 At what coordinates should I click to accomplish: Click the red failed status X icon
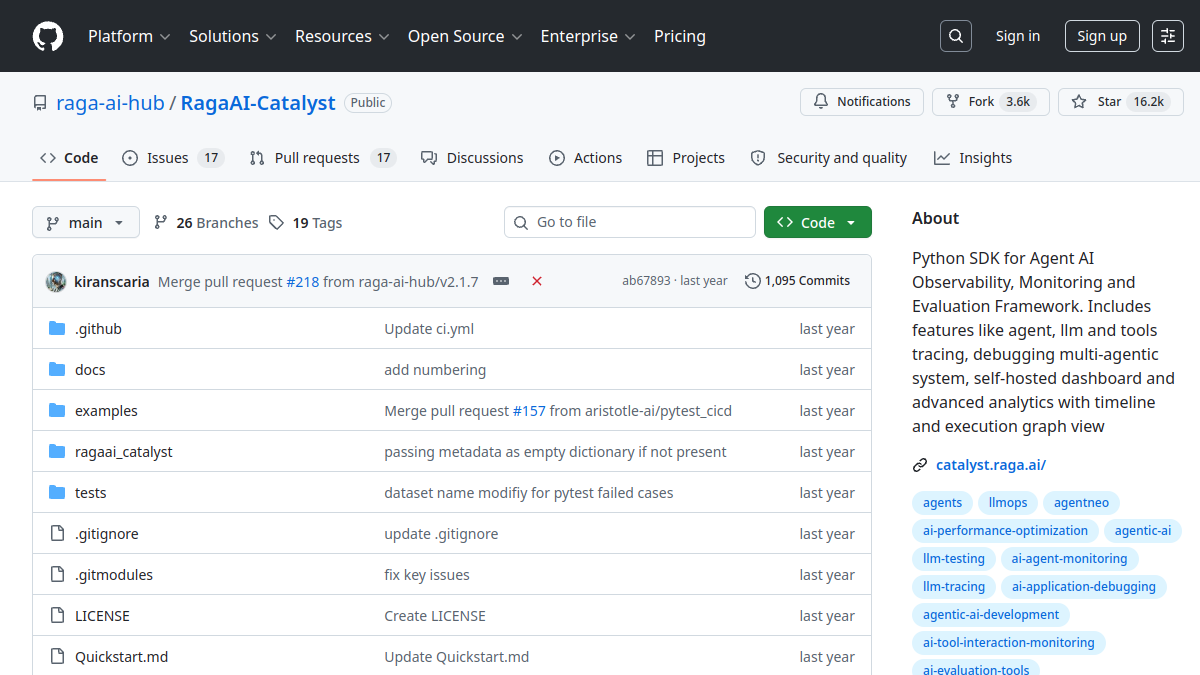click(x=537, y=281)
